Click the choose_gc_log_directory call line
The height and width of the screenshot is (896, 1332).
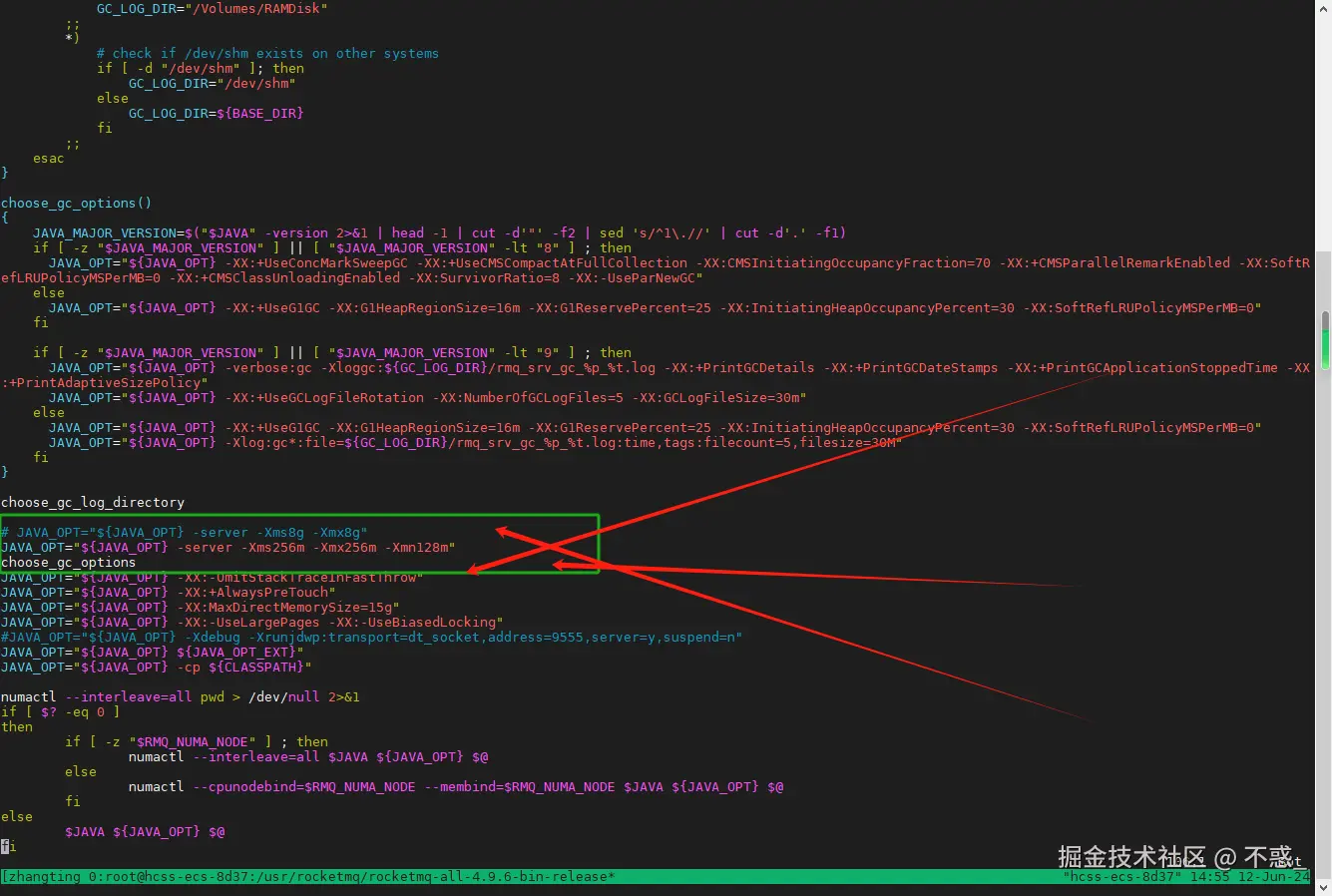(x=92, y=502)
